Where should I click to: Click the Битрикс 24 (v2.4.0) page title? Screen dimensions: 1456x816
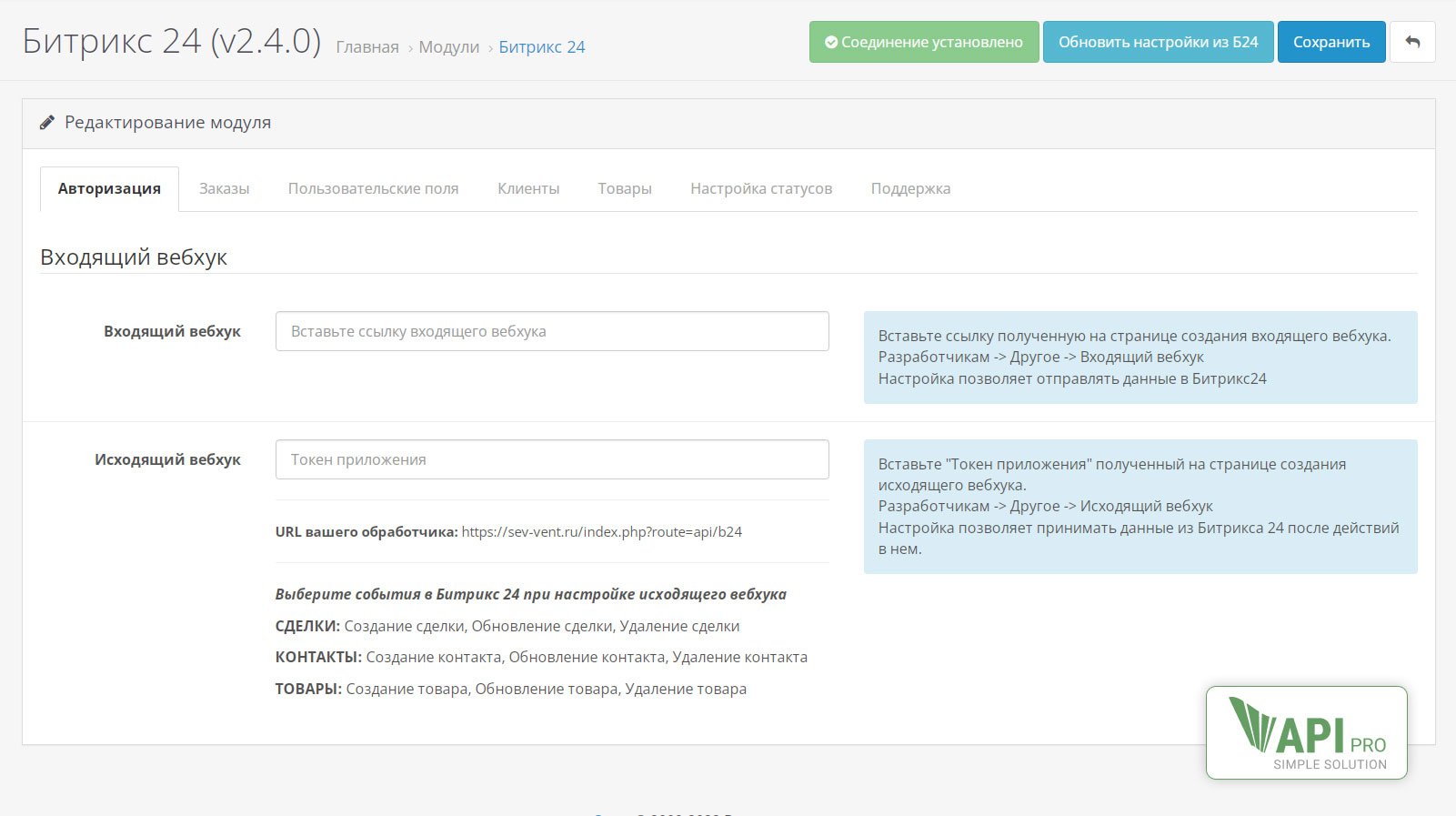click(x=172, y=42)
